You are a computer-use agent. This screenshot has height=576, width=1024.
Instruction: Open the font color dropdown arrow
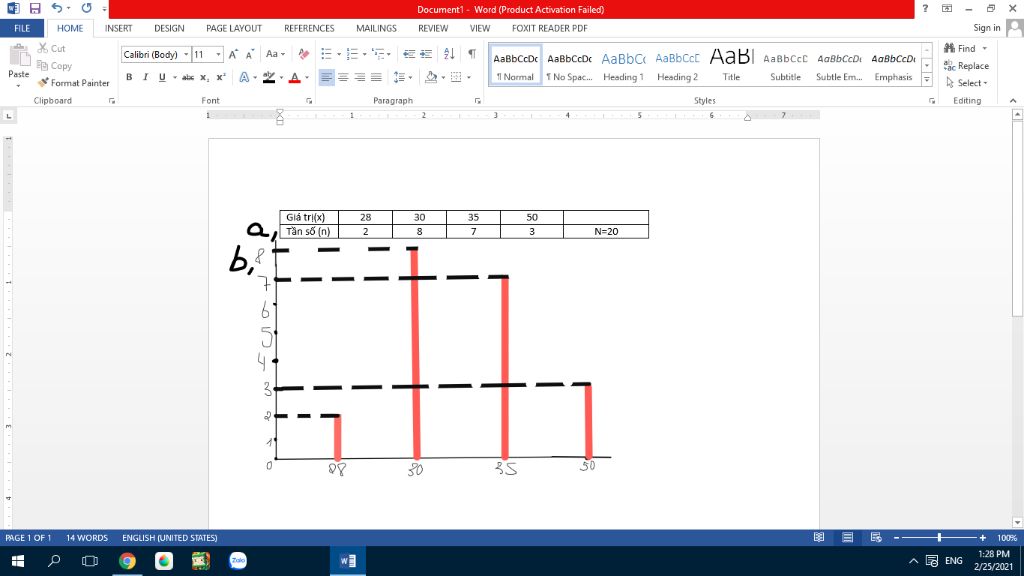point(307,78)
